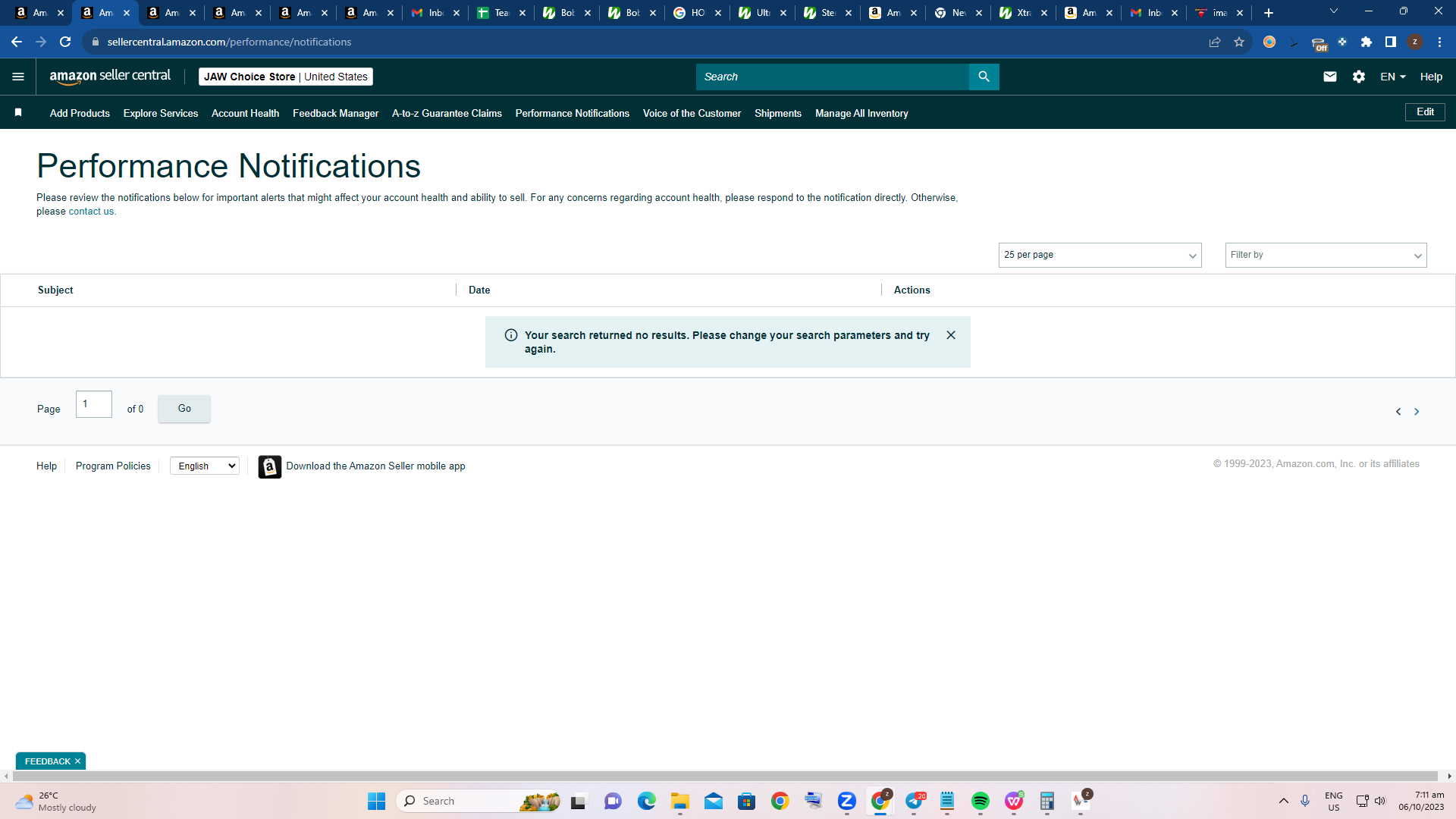Open Explore Services menu item
Viewport: 1456px width, 819px height.
[x=161, y=113]
